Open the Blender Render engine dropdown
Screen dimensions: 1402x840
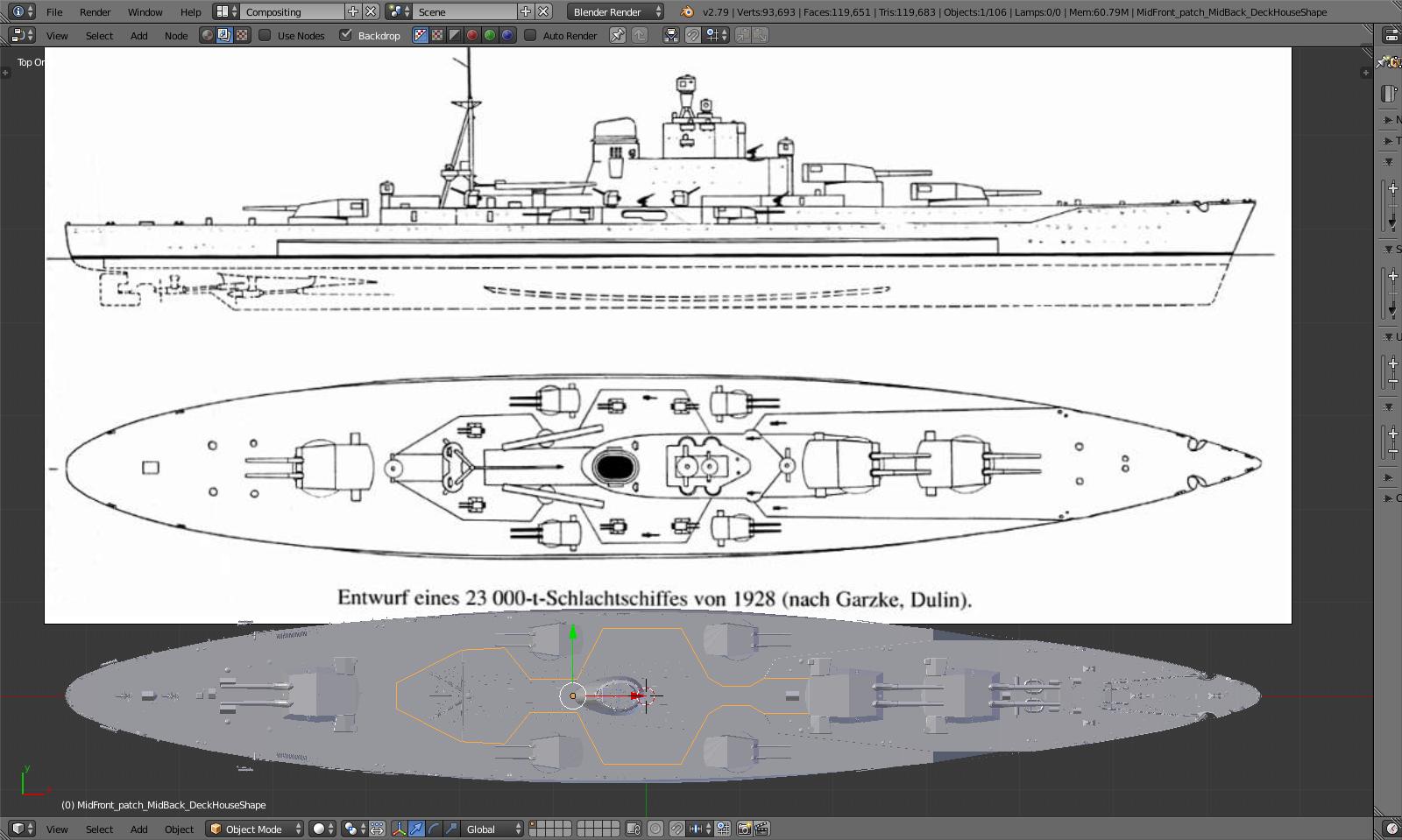[616, 11]
